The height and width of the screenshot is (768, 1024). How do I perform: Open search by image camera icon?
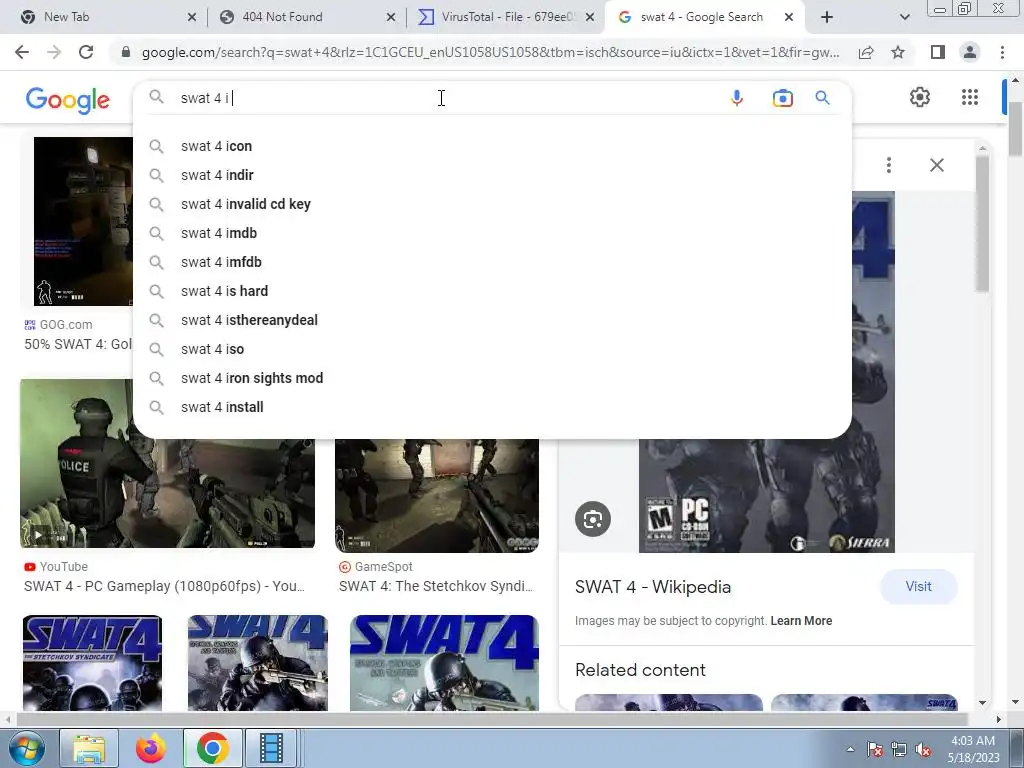[x=782, y=98]
